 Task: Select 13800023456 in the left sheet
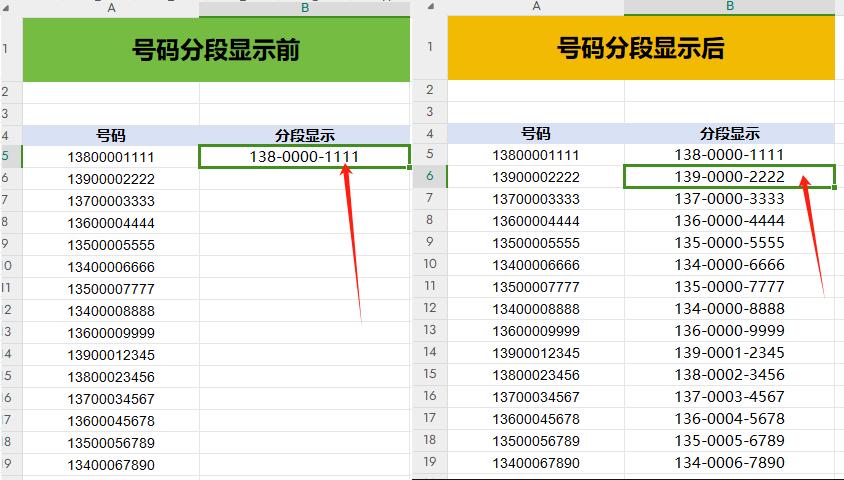pyautogui.click(x=111, y=377)
